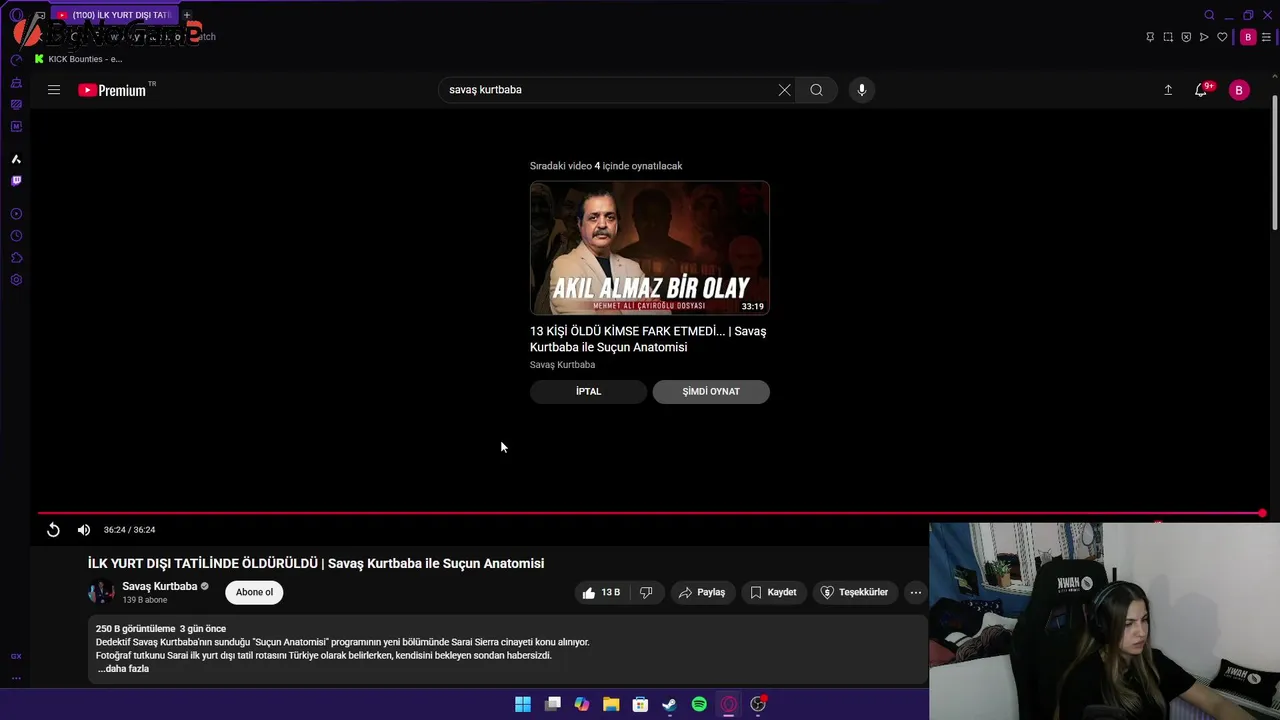Open Extensions cube icon in sidebar

[16, 258]
